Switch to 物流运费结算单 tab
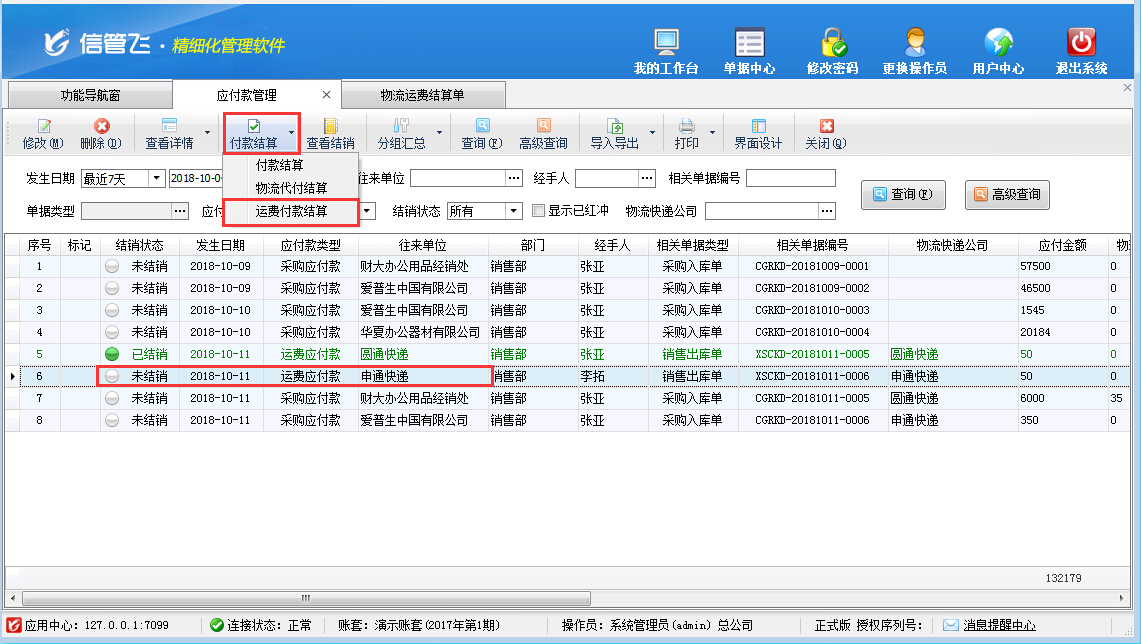Image resolution: width=1141 pixels, height=644 pixels. [422, 95]
